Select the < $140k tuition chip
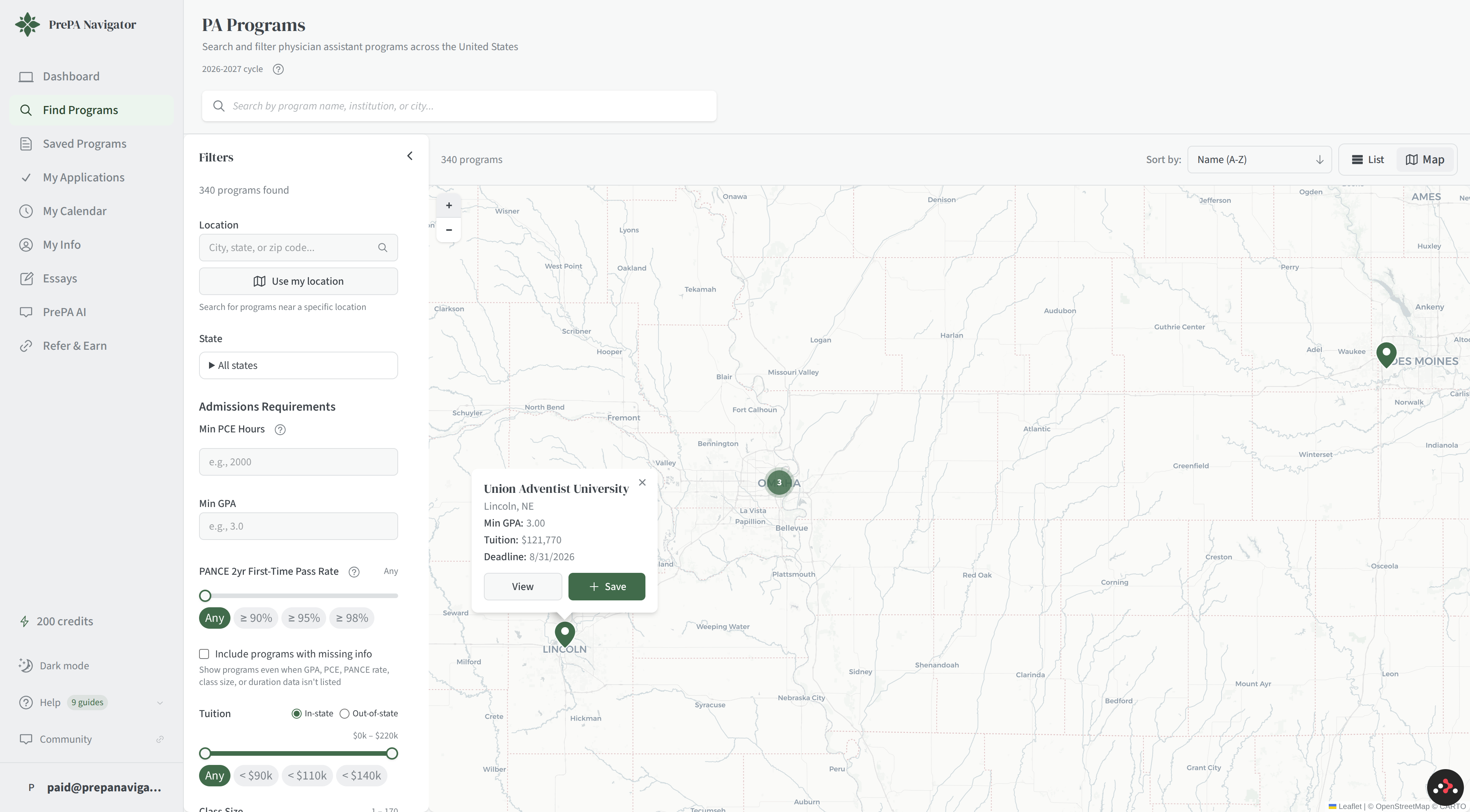Viewport: 1470px width, 812px height. pyautogui.click(x=361, y=776)
